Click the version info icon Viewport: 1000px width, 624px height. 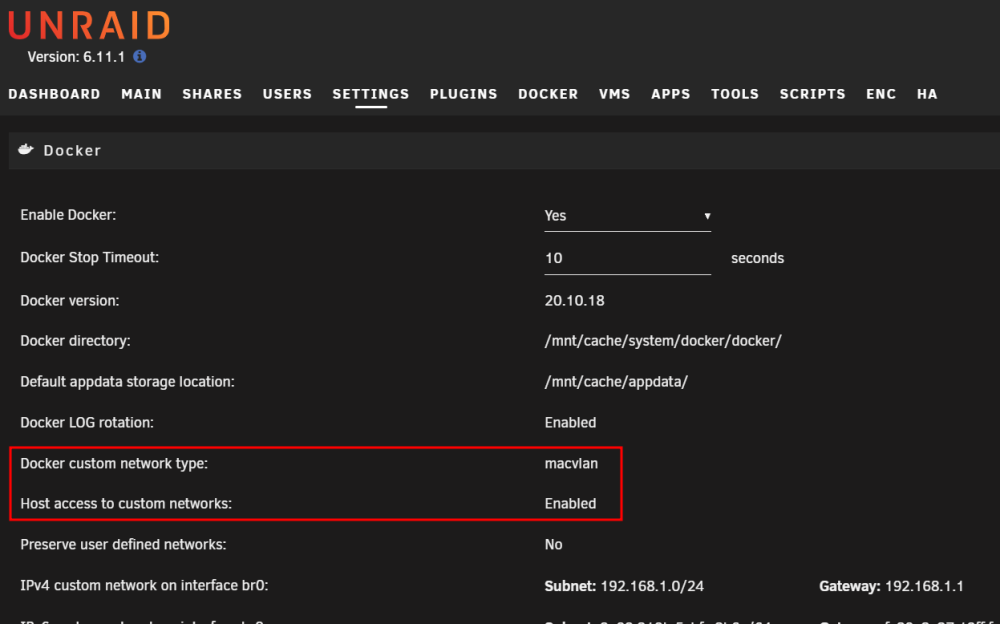pos(140,57)
